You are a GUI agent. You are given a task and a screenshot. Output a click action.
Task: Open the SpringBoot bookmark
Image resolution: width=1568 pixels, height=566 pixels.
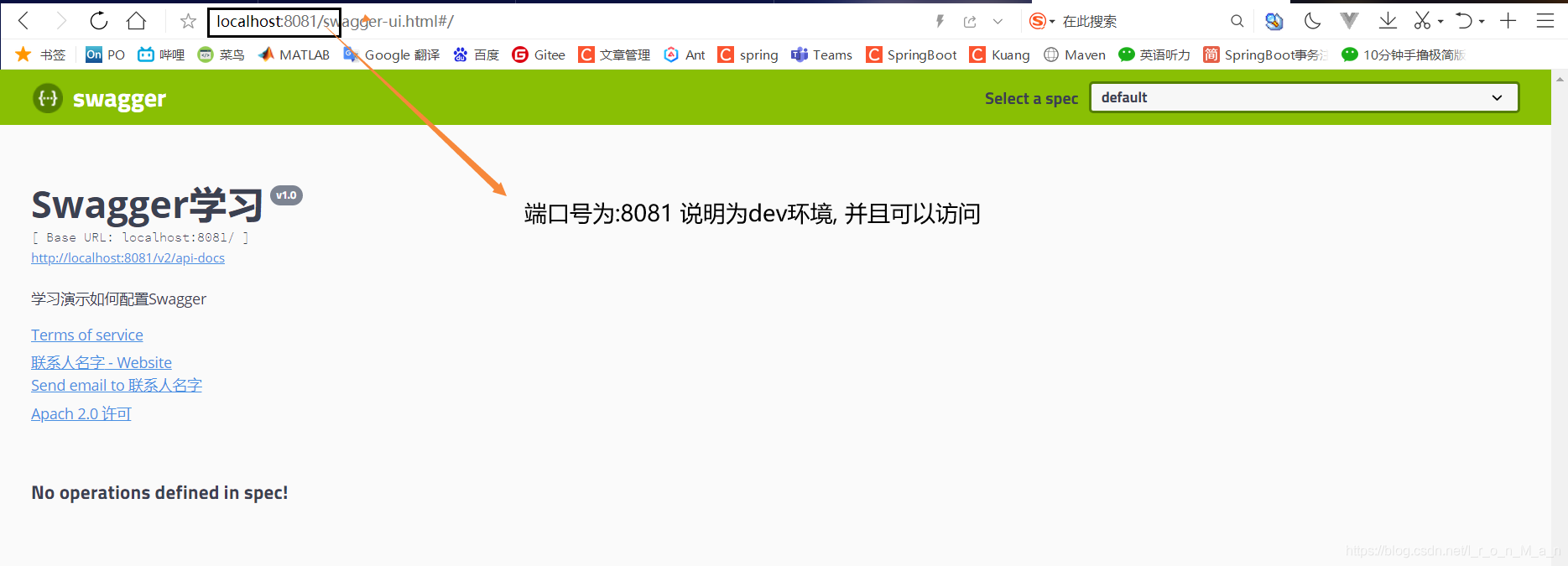click(911, 55)
